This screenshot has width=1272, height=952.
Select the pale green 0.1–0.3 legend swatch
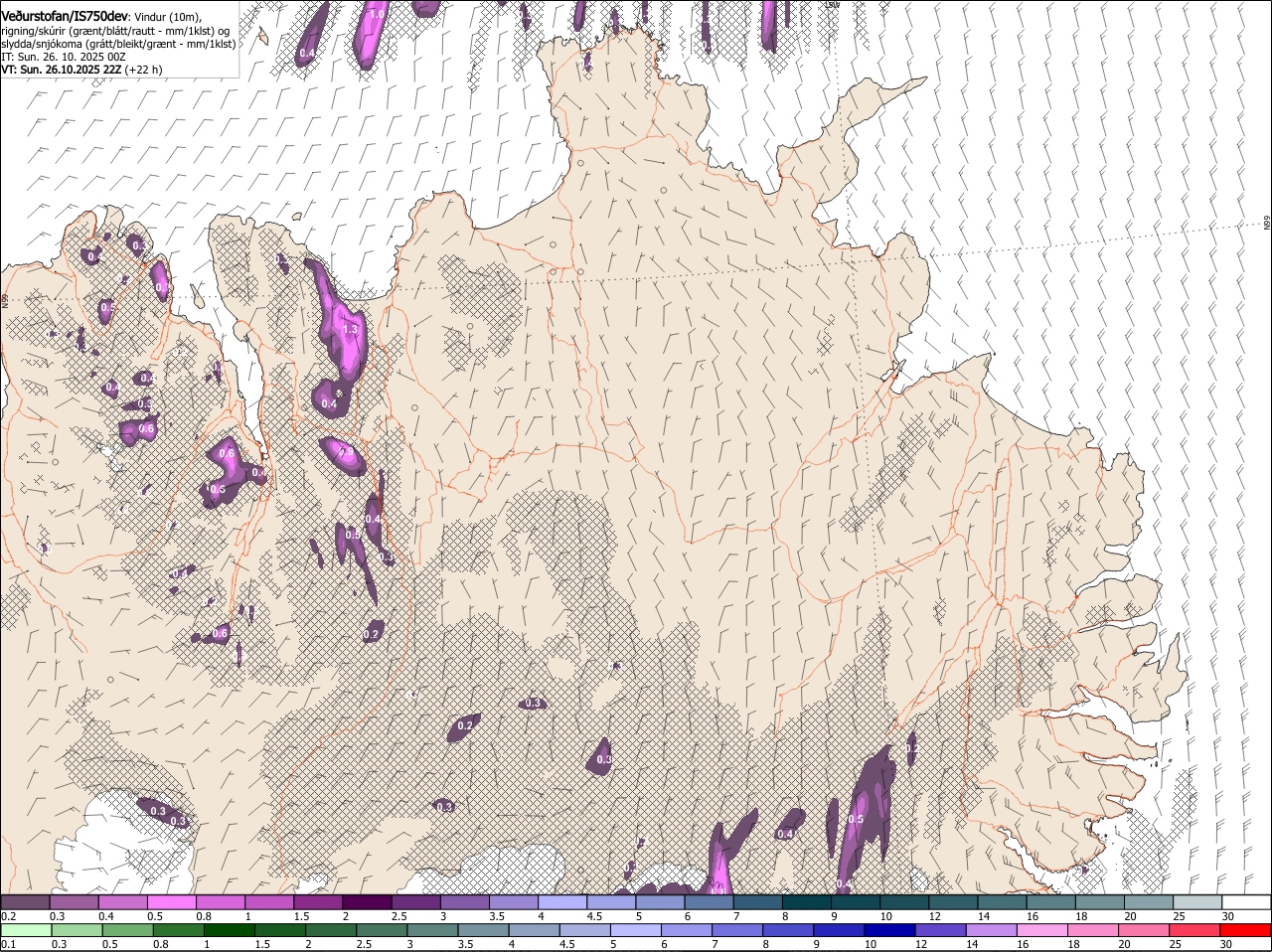tap(25, 930)
